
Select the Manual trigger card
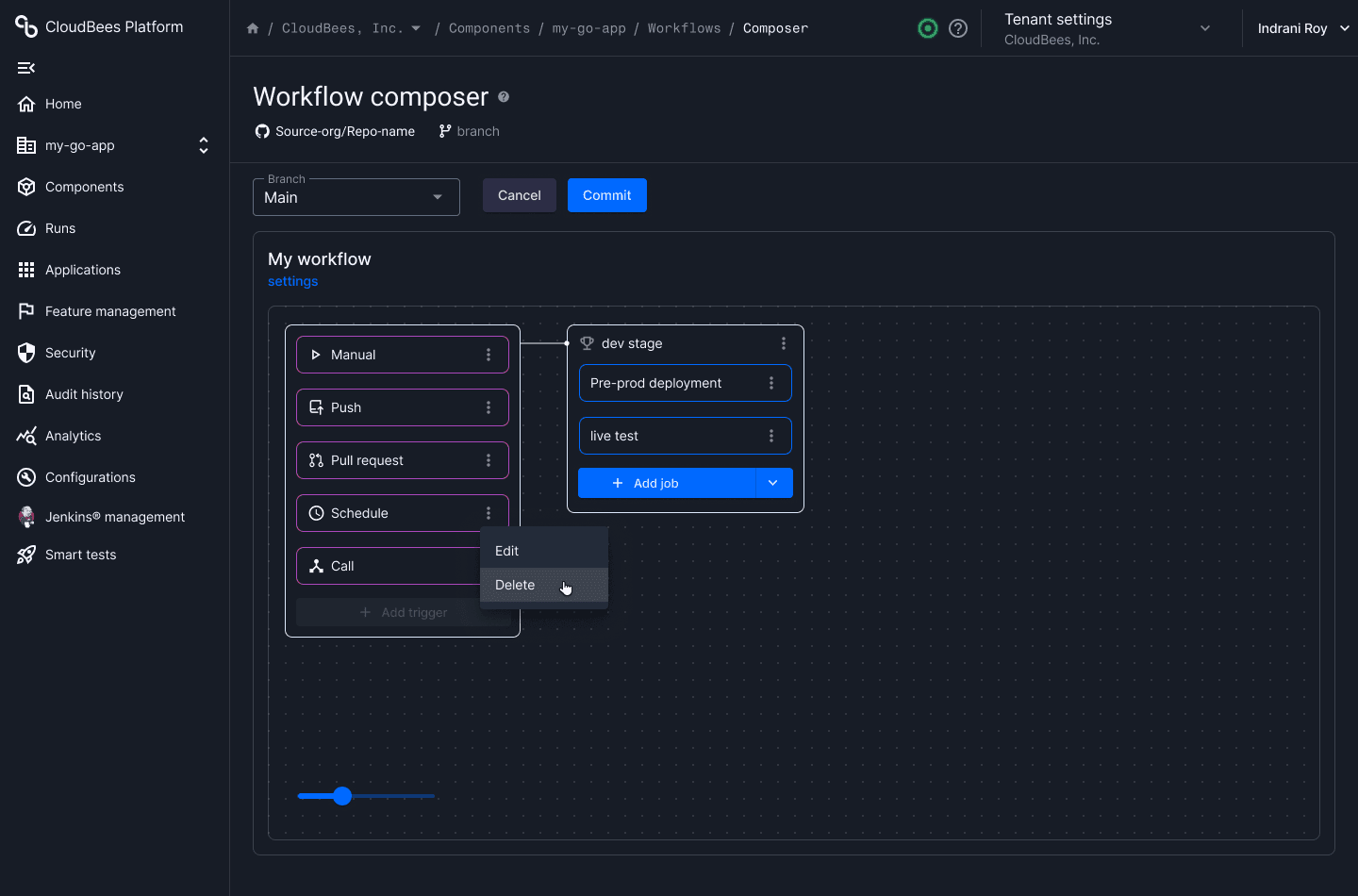point(403,355)
